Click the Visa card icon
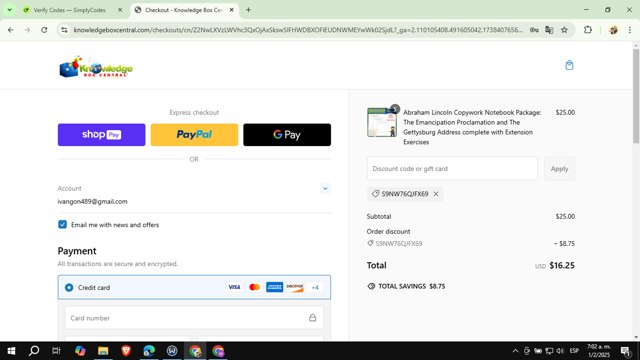Image resolution: width=640 pixels, height=360 pixels. point(234,287)
